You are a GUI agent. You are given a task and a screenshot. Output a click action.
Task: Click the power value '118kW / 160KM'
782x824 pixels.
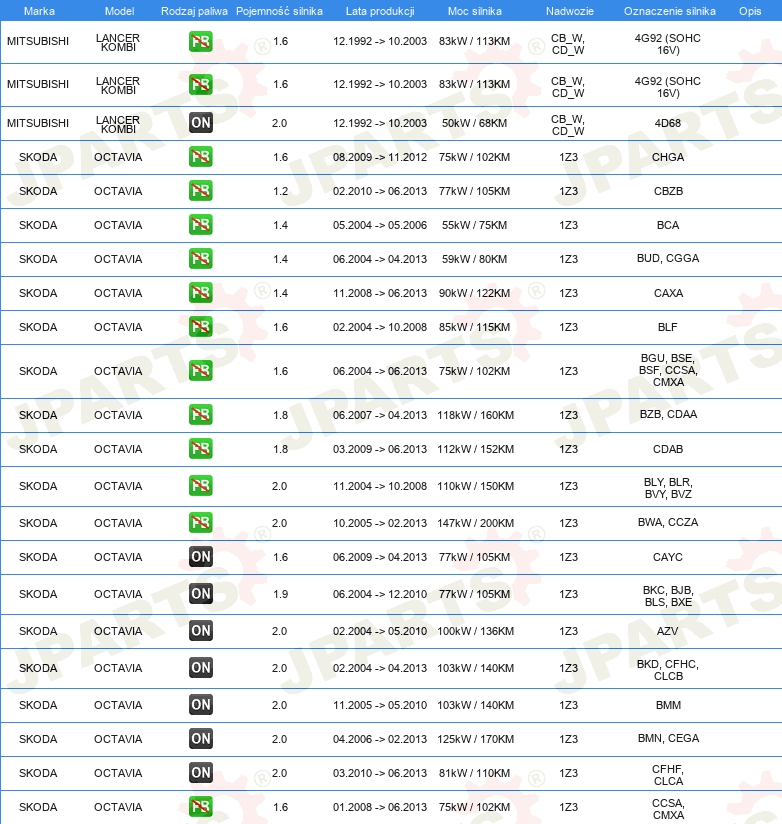pos(476,415)
